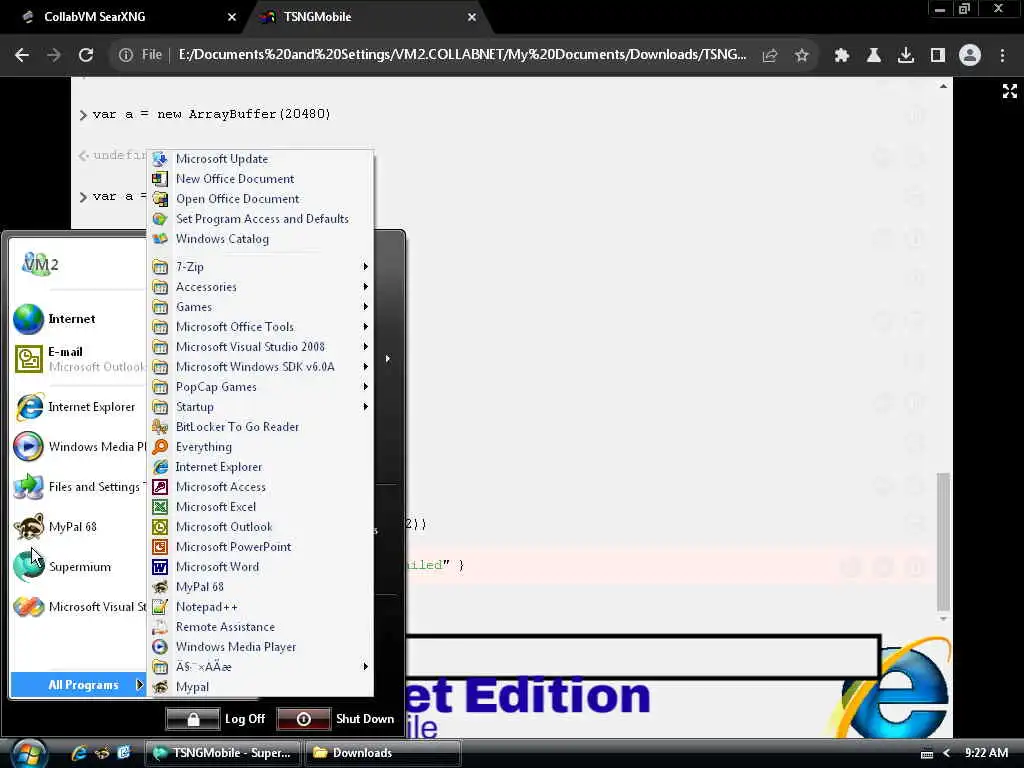Reload the current page
Image resolution: width=1024 pixels, height=768 pixels.
click(86, 56)
